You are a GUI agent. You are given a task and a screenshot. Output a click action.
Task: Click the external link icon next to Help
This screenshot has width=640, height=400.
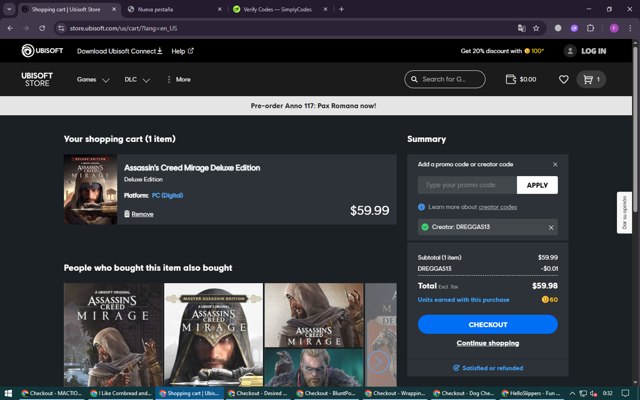(191, 51)
